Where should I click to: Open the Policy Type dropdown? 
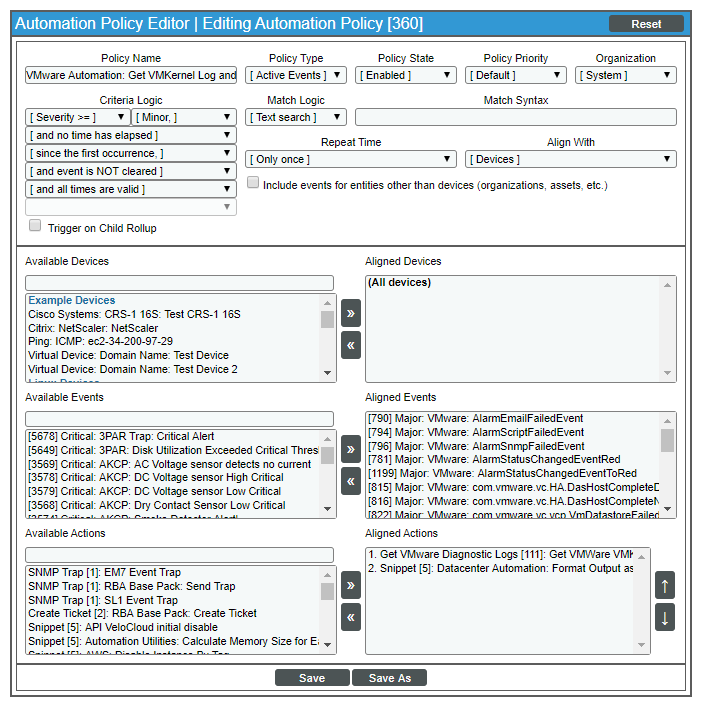pyautogui.click(x=296, y=75)
